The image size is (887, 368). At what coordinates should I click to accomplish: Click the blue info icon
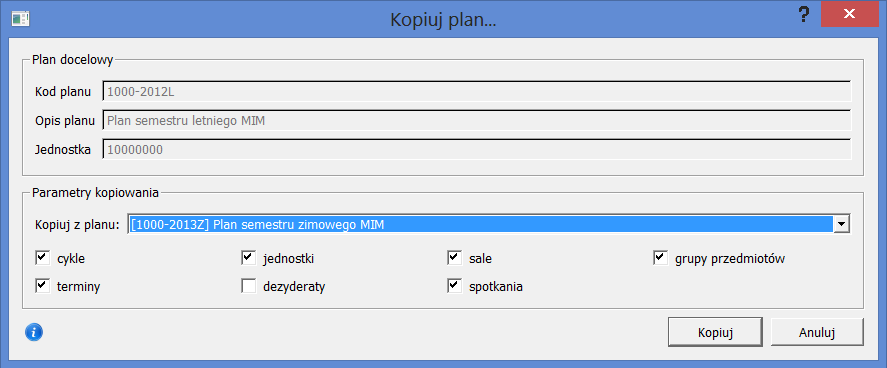(x=34, y=332)
